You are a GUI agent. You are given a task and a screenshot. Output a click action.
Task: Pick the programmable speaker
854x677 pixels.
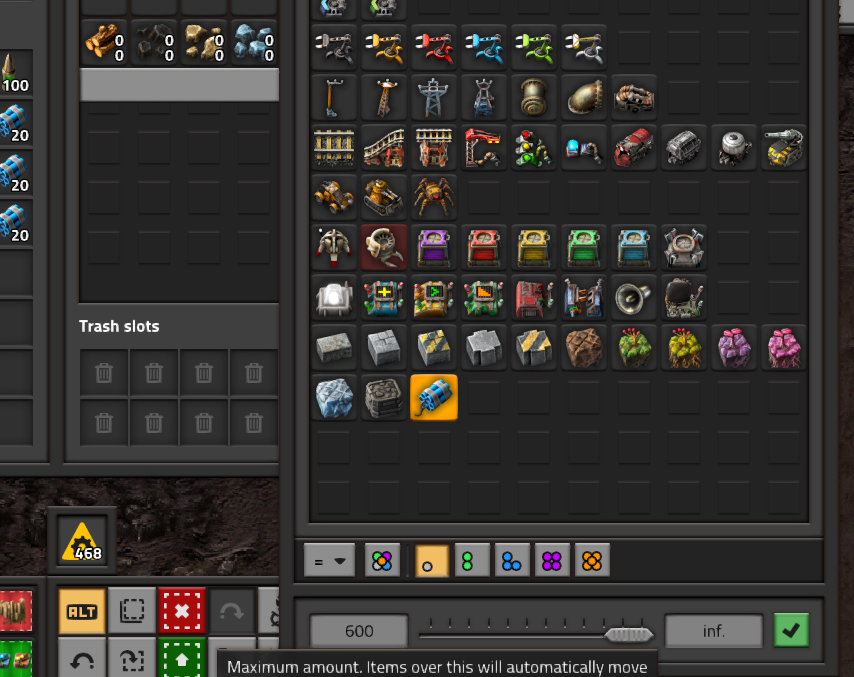click(634, 297)
